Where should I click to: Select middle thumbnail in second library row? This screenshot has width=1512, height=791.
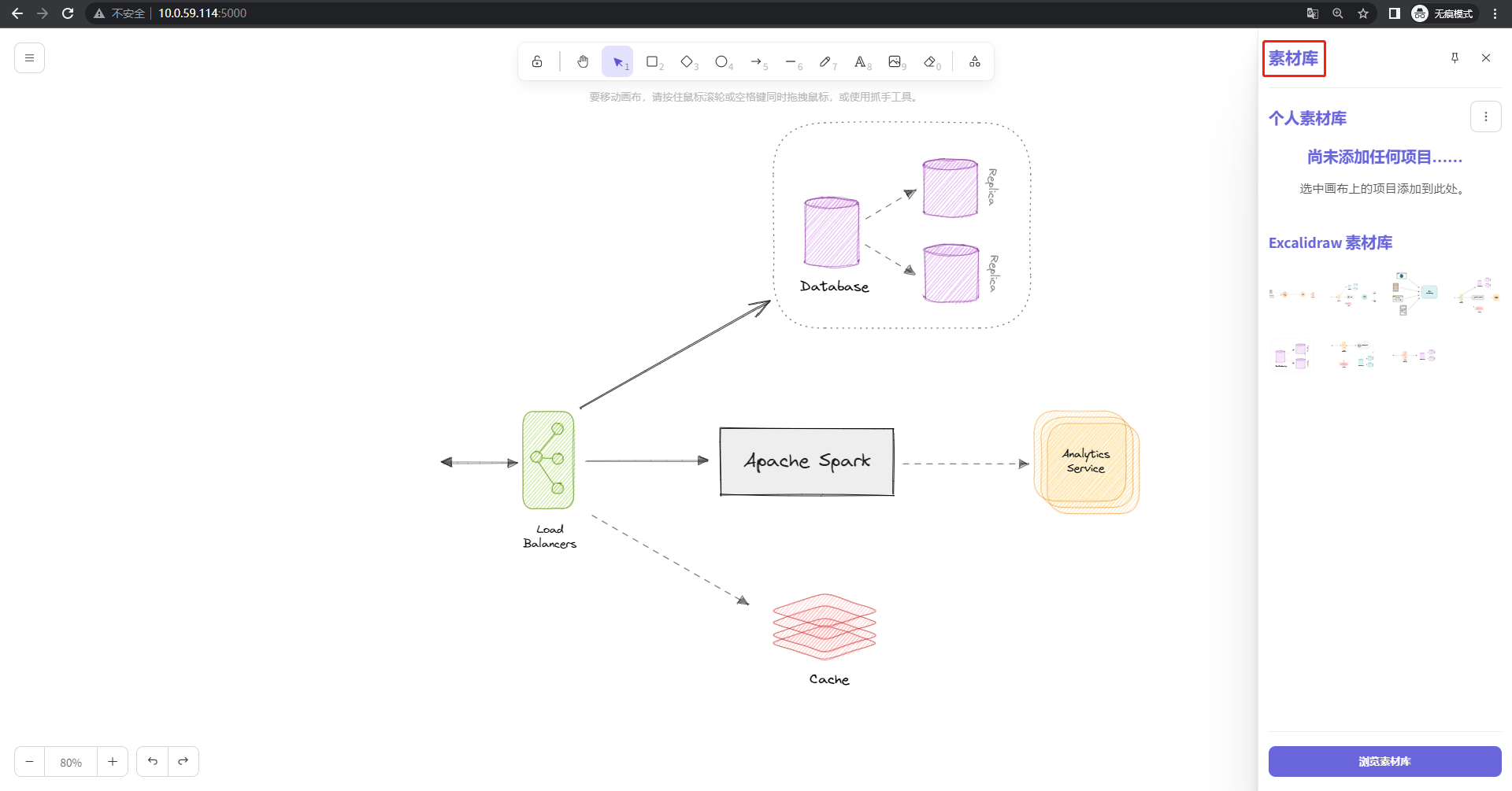(1354, 356)
